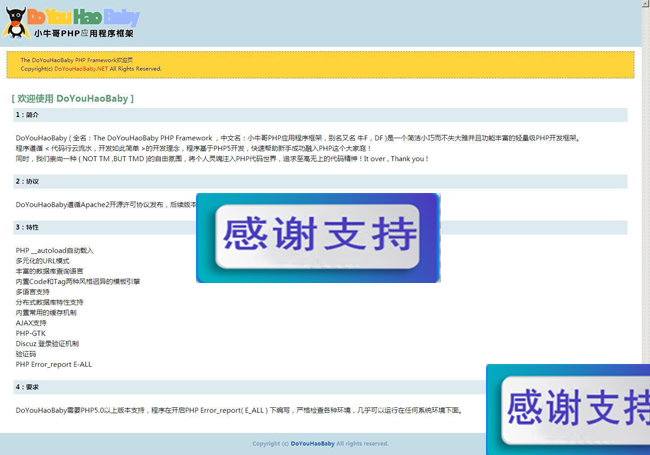Screen dimensions: 650x455
Task: Click the 'Discuz 登录验证机制' line
Action: coord(47,344)
